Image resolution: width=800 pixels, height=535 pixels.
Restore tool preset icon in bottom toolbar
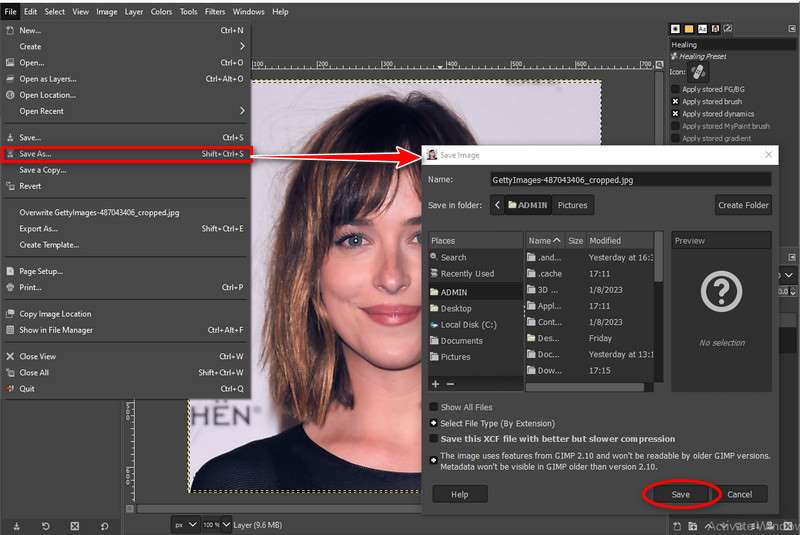tap(45, 526)
